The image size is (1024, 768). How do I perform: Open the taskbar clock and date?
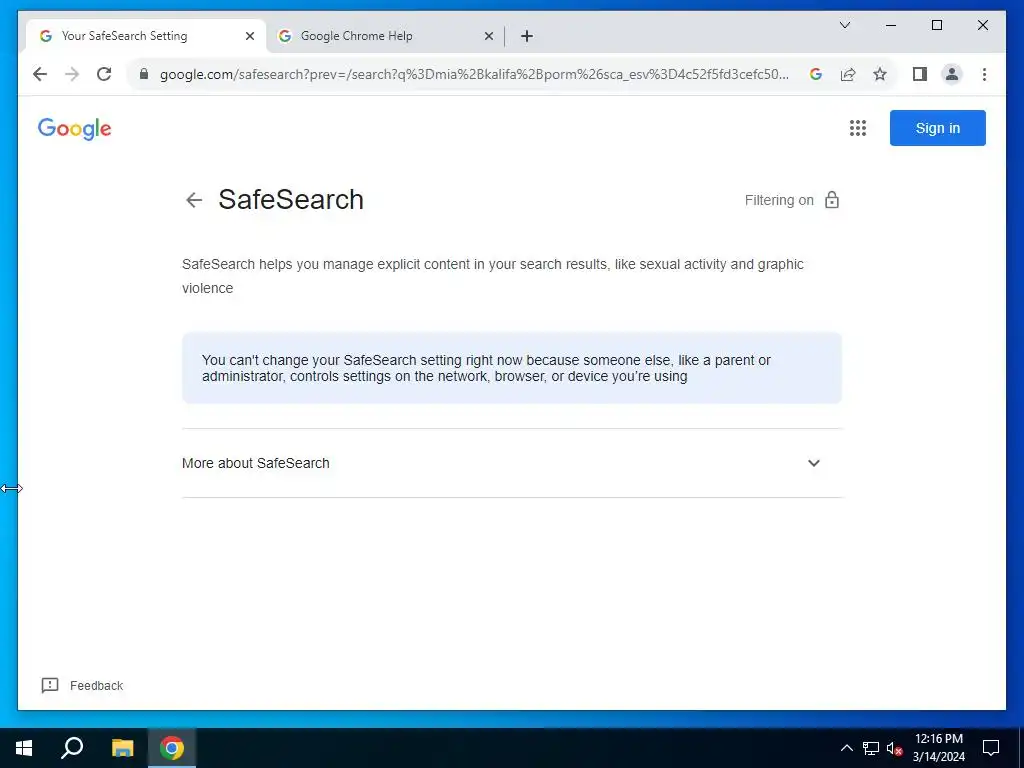point(938,748)
